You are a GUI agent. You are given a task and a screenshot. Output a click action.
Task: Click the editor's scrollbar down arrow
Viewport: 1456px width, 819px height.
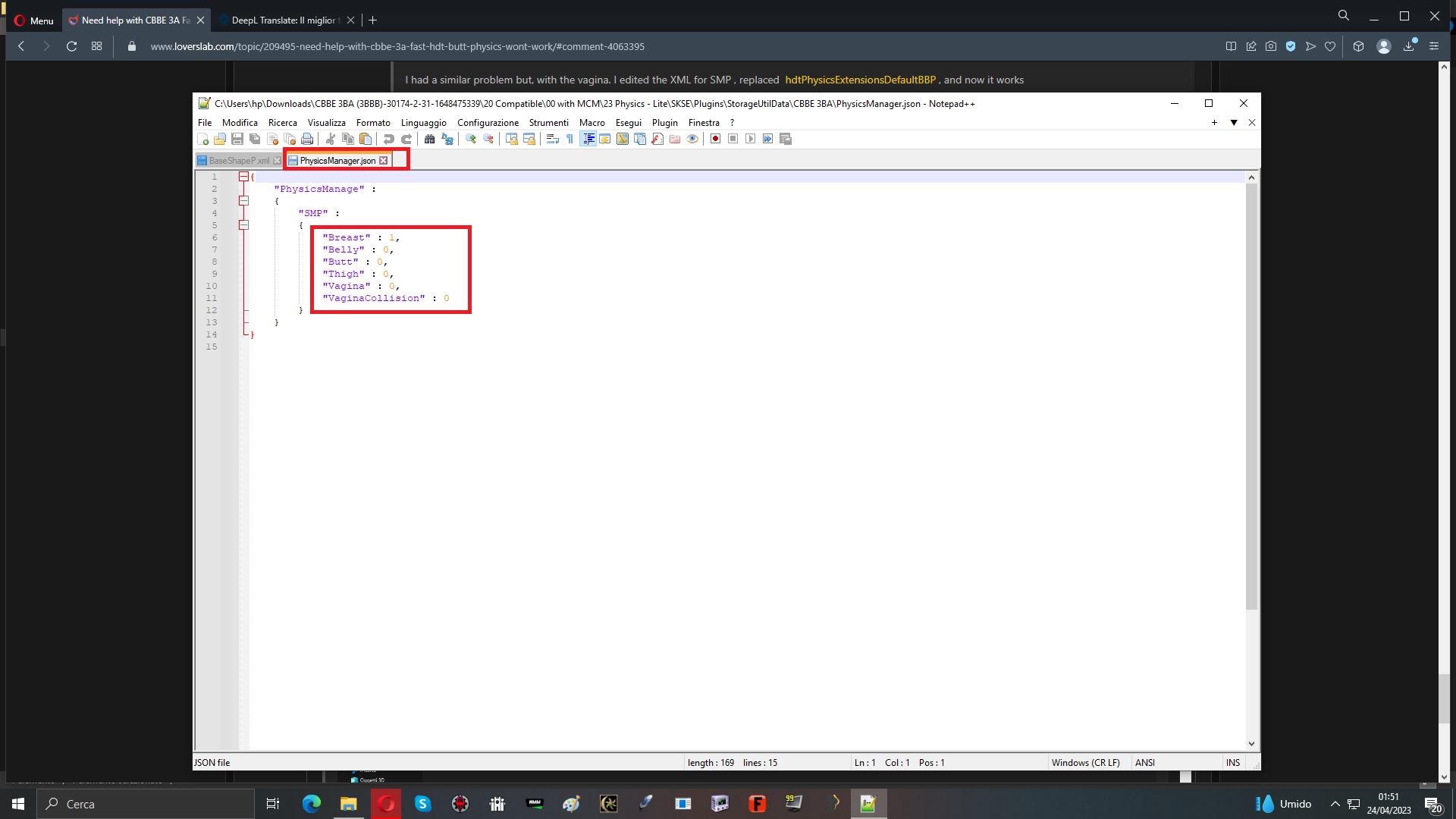[1251, 744]
